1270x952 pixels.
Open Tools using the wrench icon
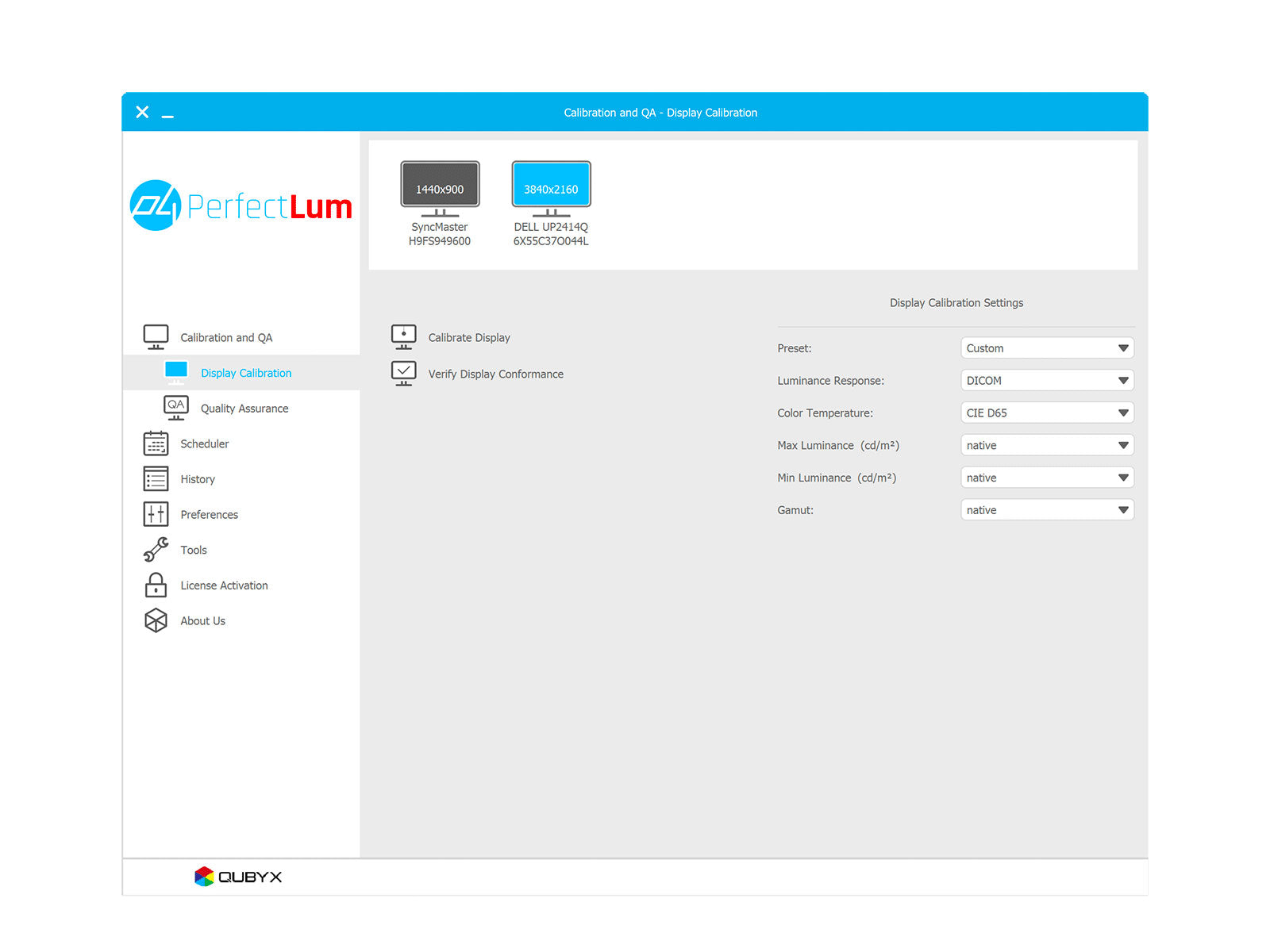pos(156,550)
